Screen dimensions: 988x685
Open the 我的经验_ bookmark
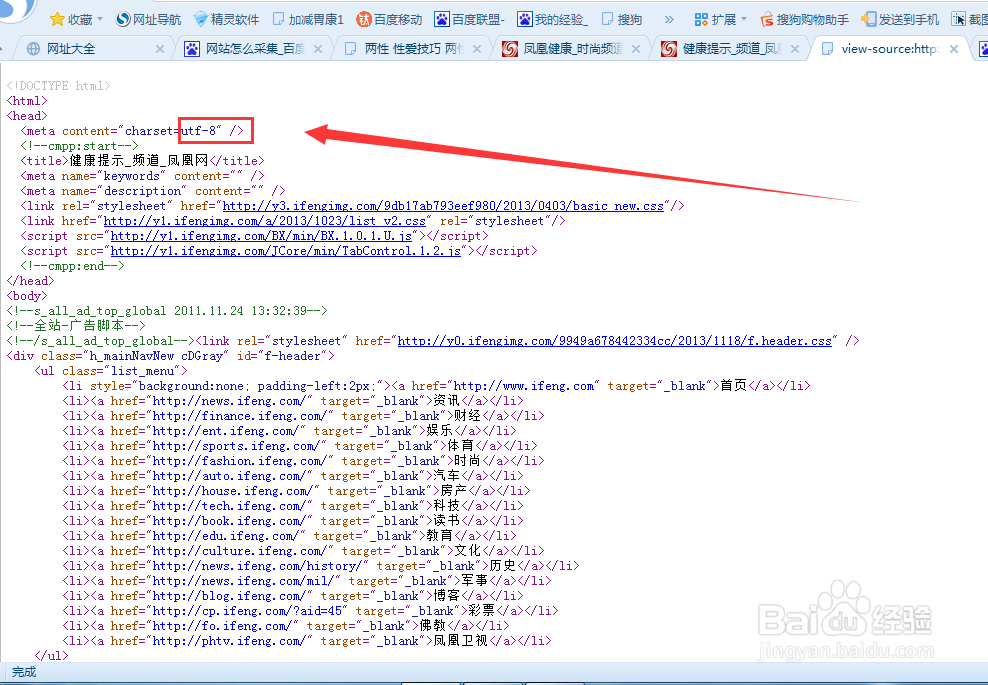coord(552,20)
